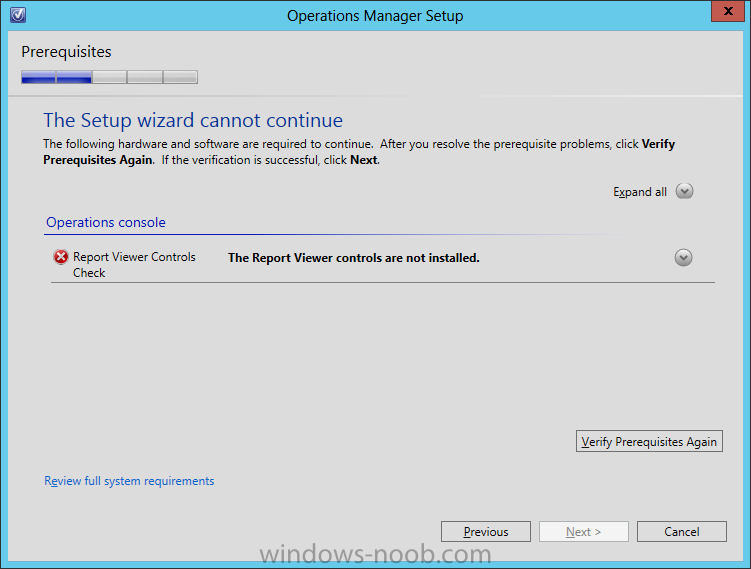
Task: Click the Operations Manager Setup title text
Action: pos(375,16)
